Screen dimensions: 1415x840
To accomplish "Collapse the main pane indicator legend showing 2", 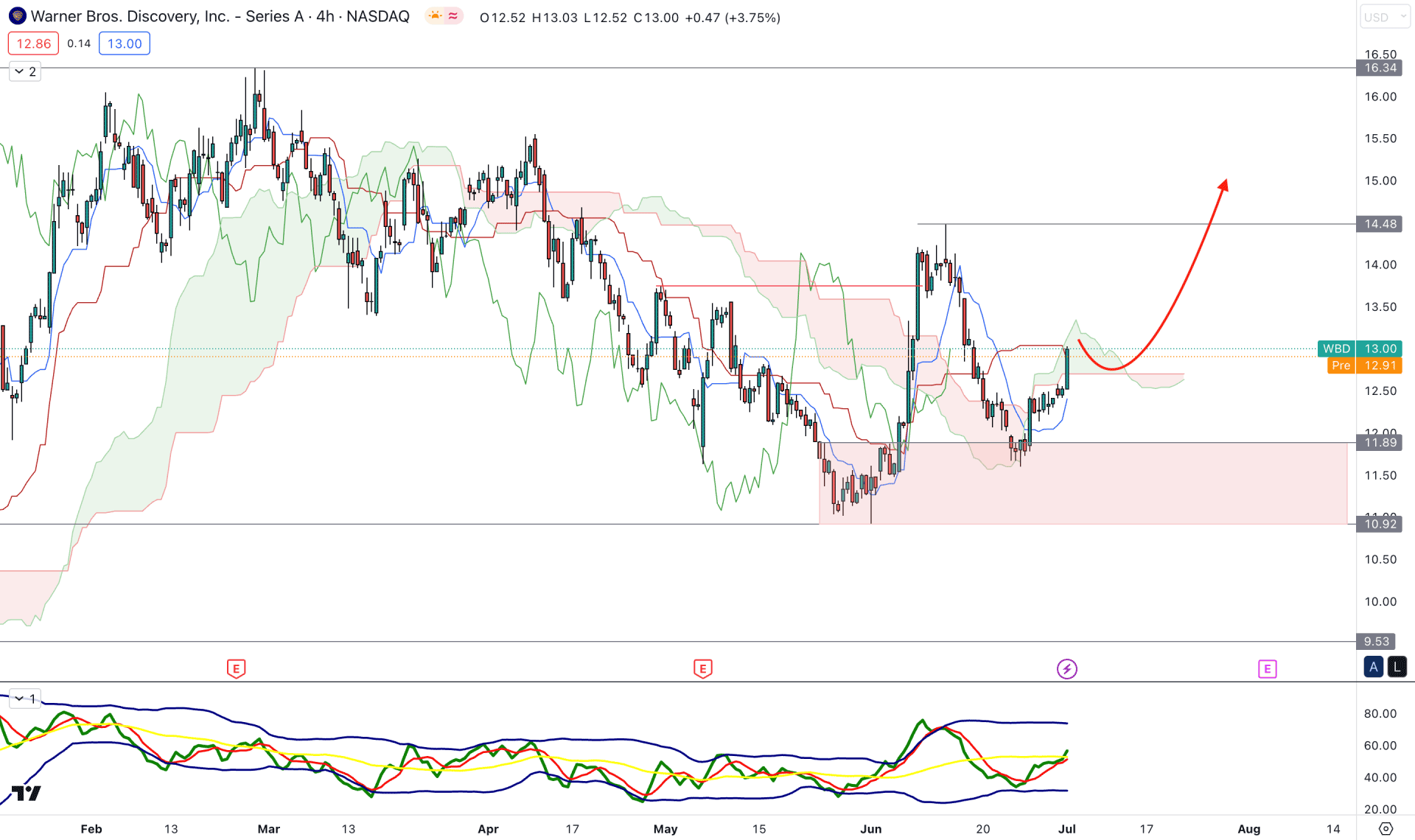I will [25, 71].
